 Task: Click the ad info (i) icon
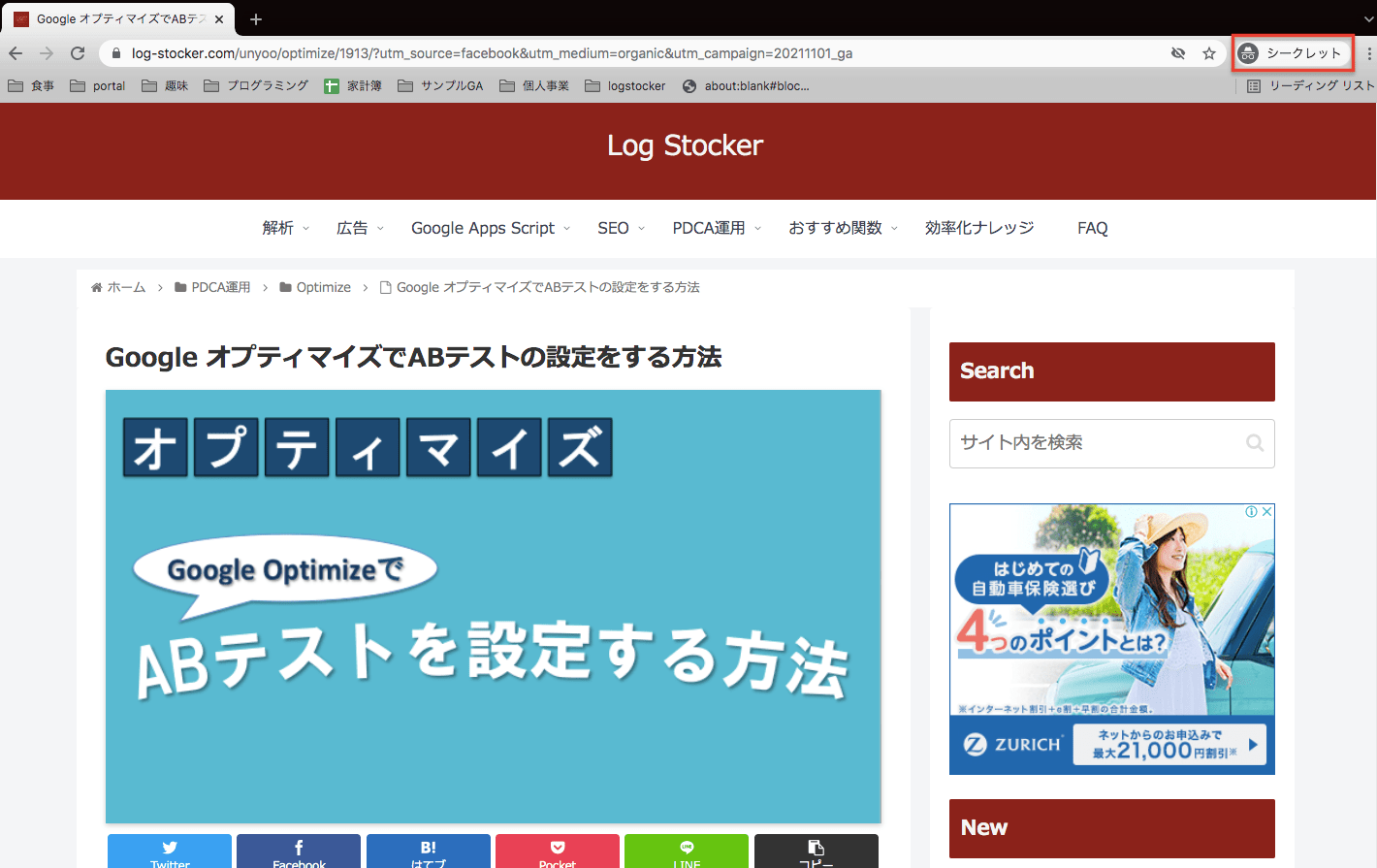click(x=1252, y=511)
